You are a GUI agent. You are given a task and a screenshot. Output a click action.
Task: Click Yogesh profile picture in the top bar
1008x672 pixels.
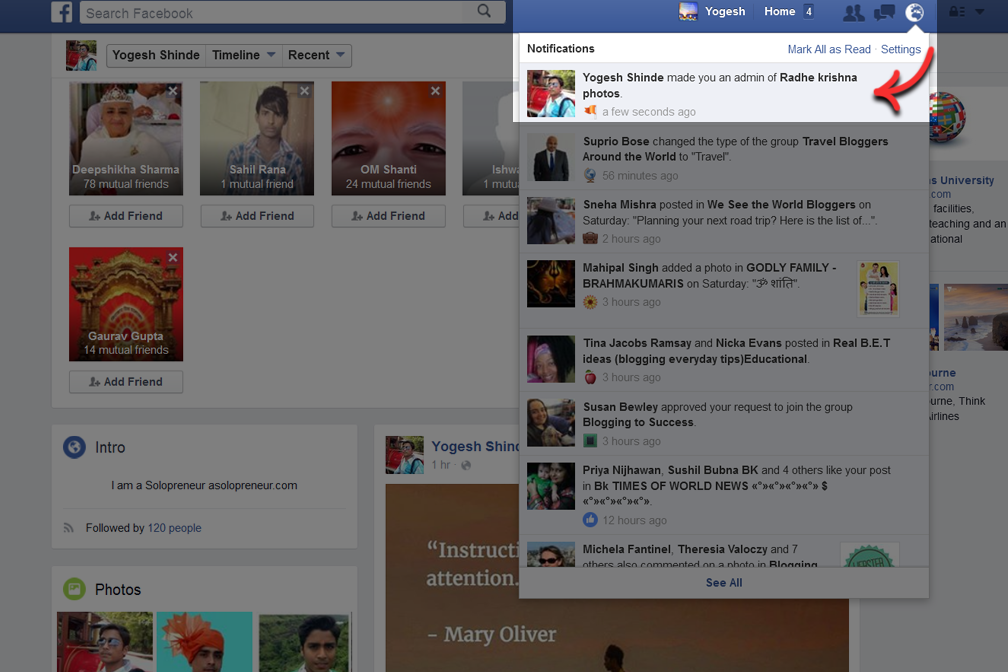(x=688, y=12)
